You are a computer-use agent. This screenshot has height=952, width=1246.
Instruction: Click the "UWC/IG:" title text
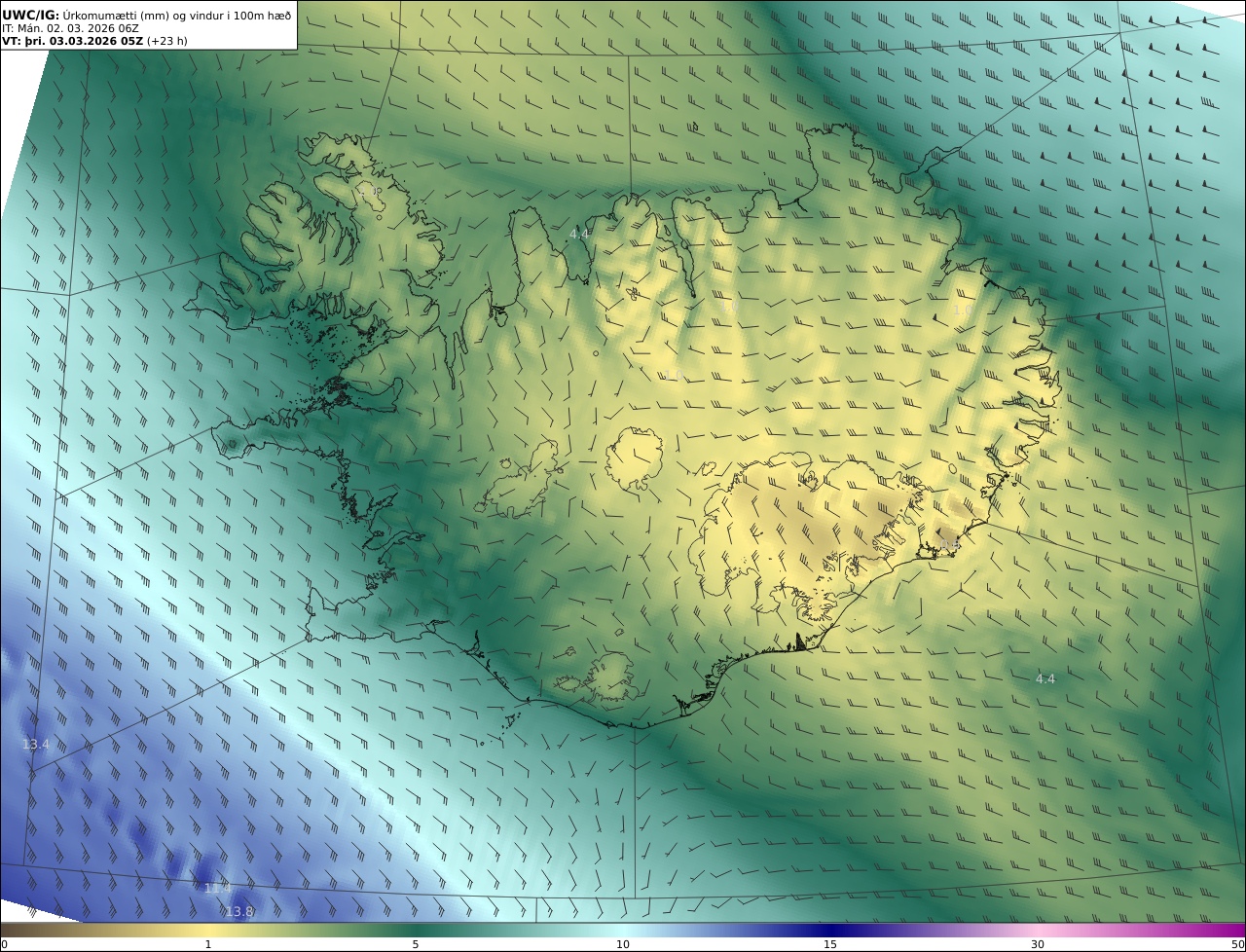(31, 15)
